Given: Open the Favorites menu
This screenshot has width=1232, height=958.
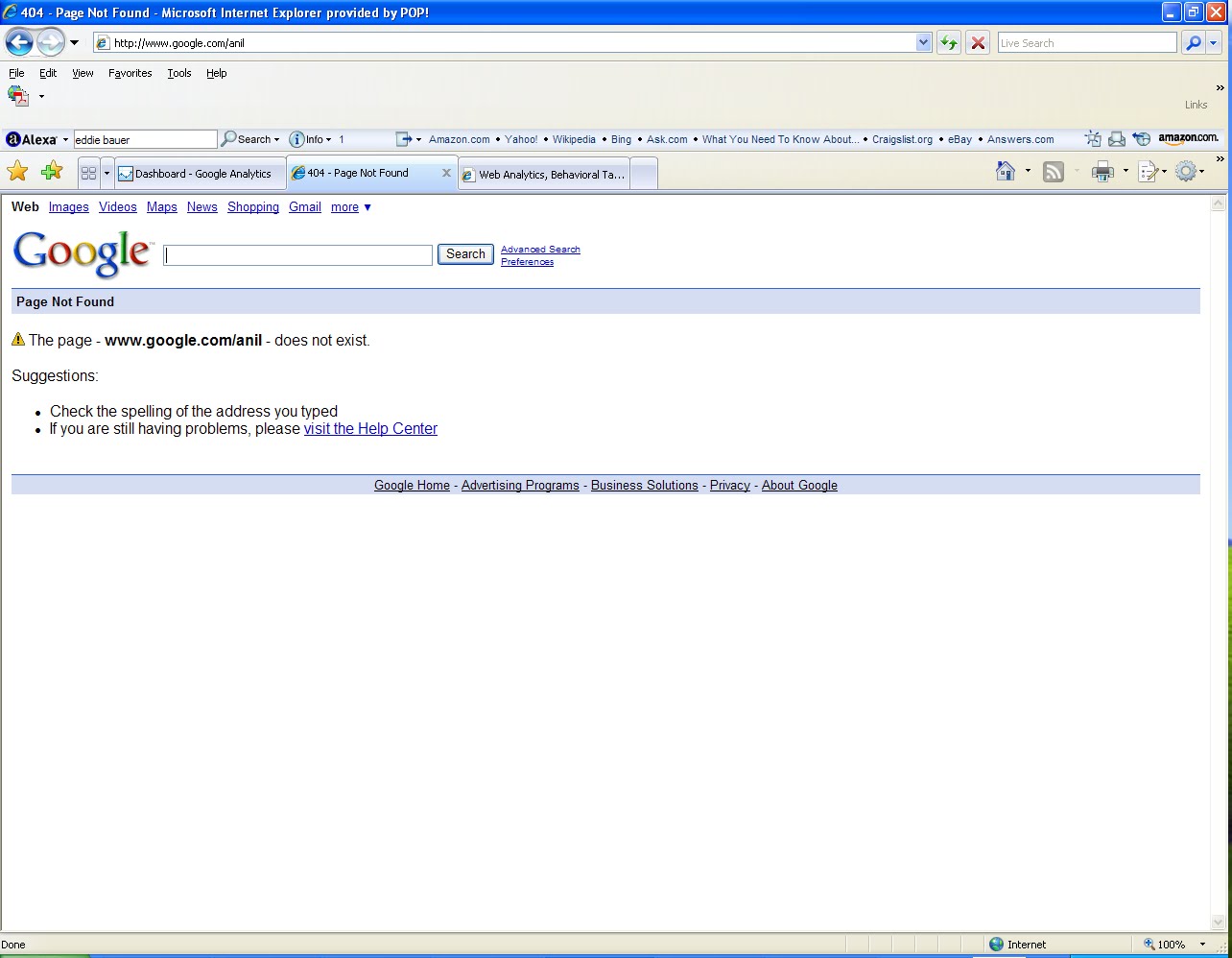Looking at the screenshot, I should click(x=130, y=73).
